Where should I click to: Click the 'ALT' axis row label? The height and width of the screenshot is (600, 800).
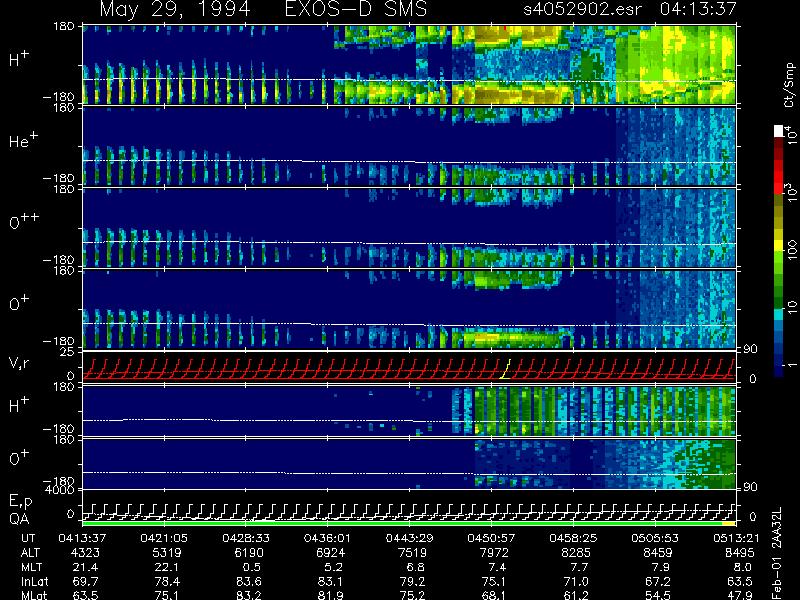click(x=30, y=553)
